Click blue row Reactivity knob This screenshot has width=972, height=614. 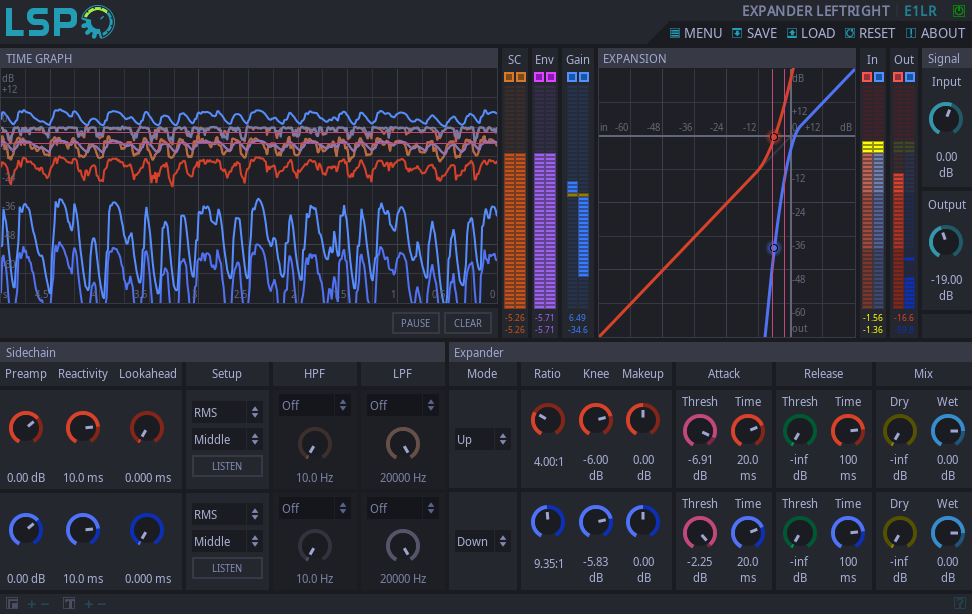click(83, 530)
